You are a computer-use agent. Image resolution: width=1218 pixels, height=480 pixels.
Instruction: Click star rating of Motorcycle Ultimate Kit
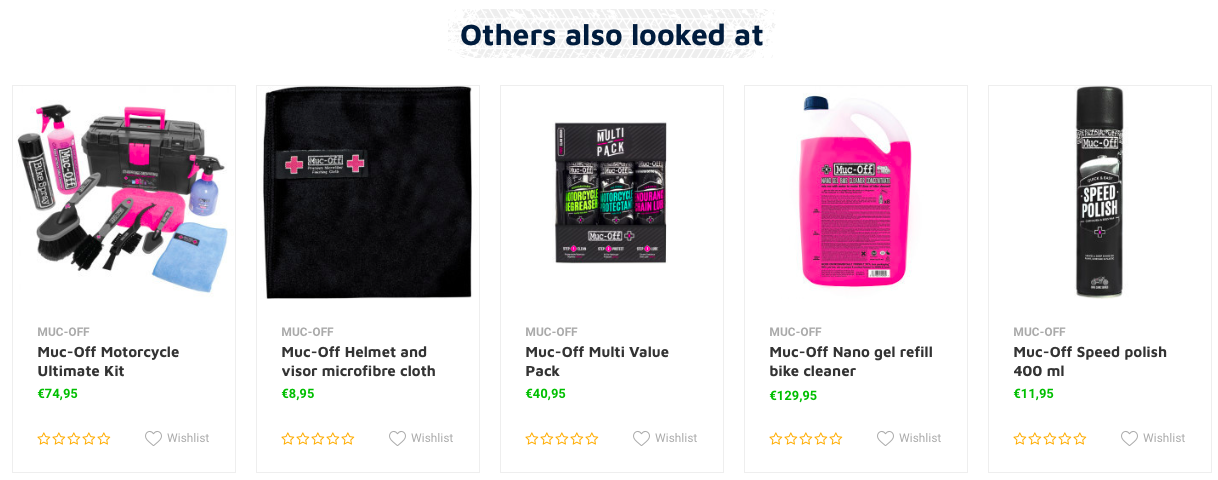(x=74, y=439)
